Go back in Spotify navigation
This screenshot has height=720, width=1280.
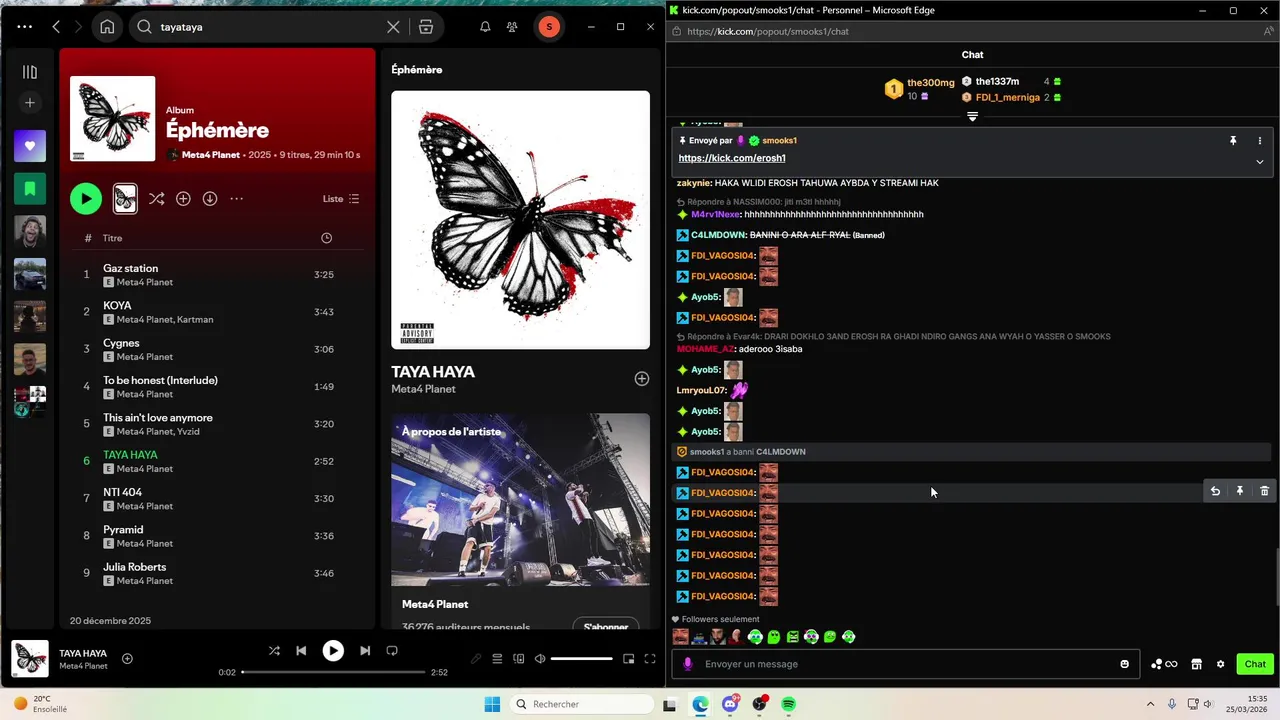pyautogui.click(x=56, y=27)
